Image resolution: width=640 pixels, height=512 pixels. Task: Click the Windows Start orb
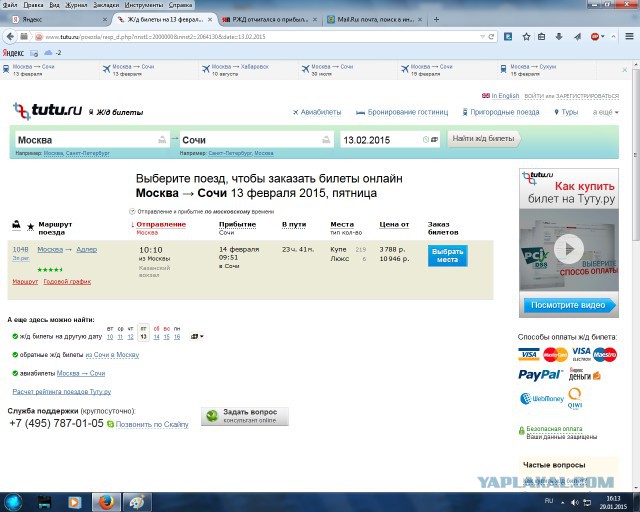[x=13, y=502]
